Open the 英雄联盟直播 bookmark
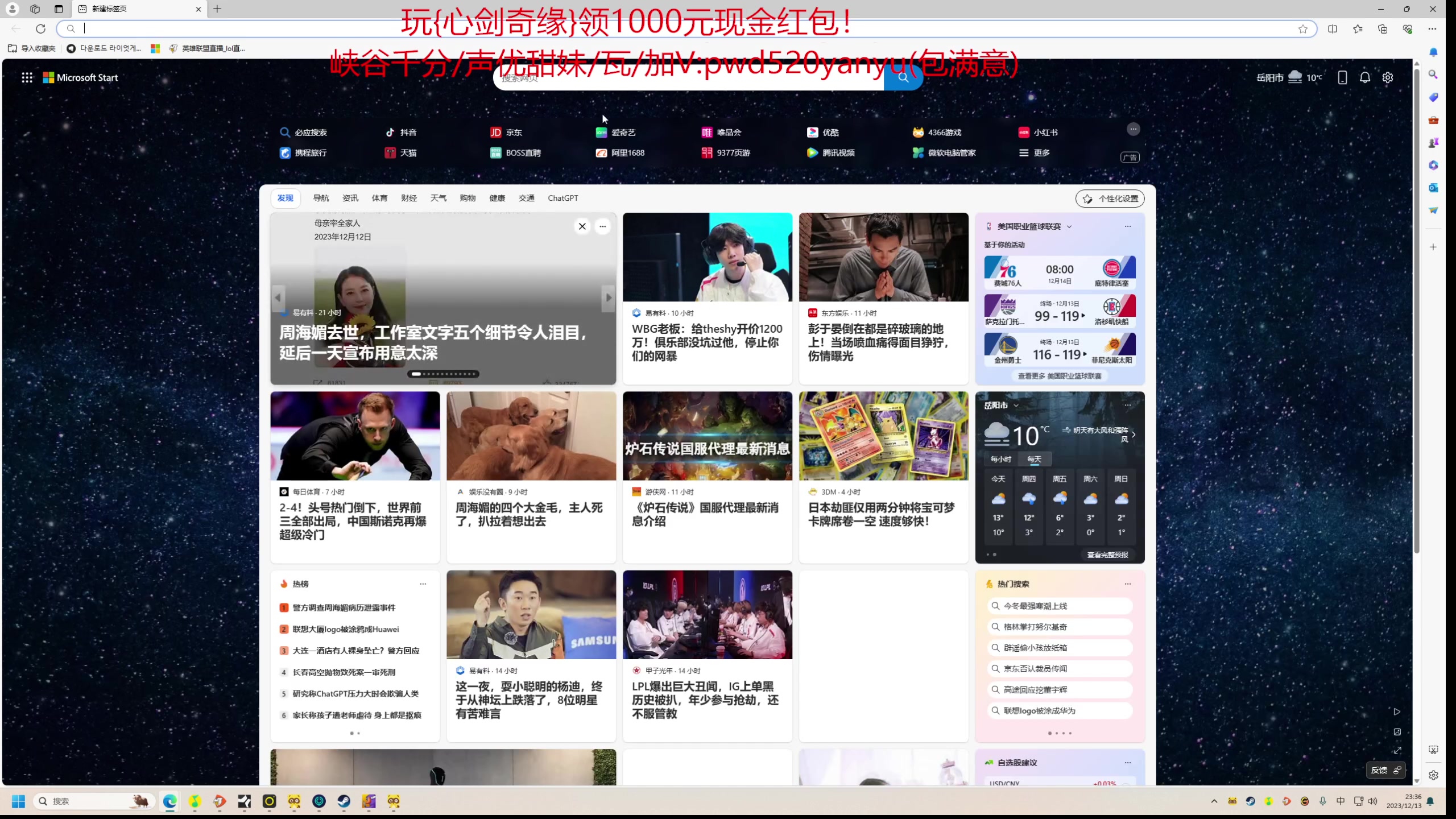Image resolution: width=1456 pixels, height=819 pixels. [x=207, y=48]
